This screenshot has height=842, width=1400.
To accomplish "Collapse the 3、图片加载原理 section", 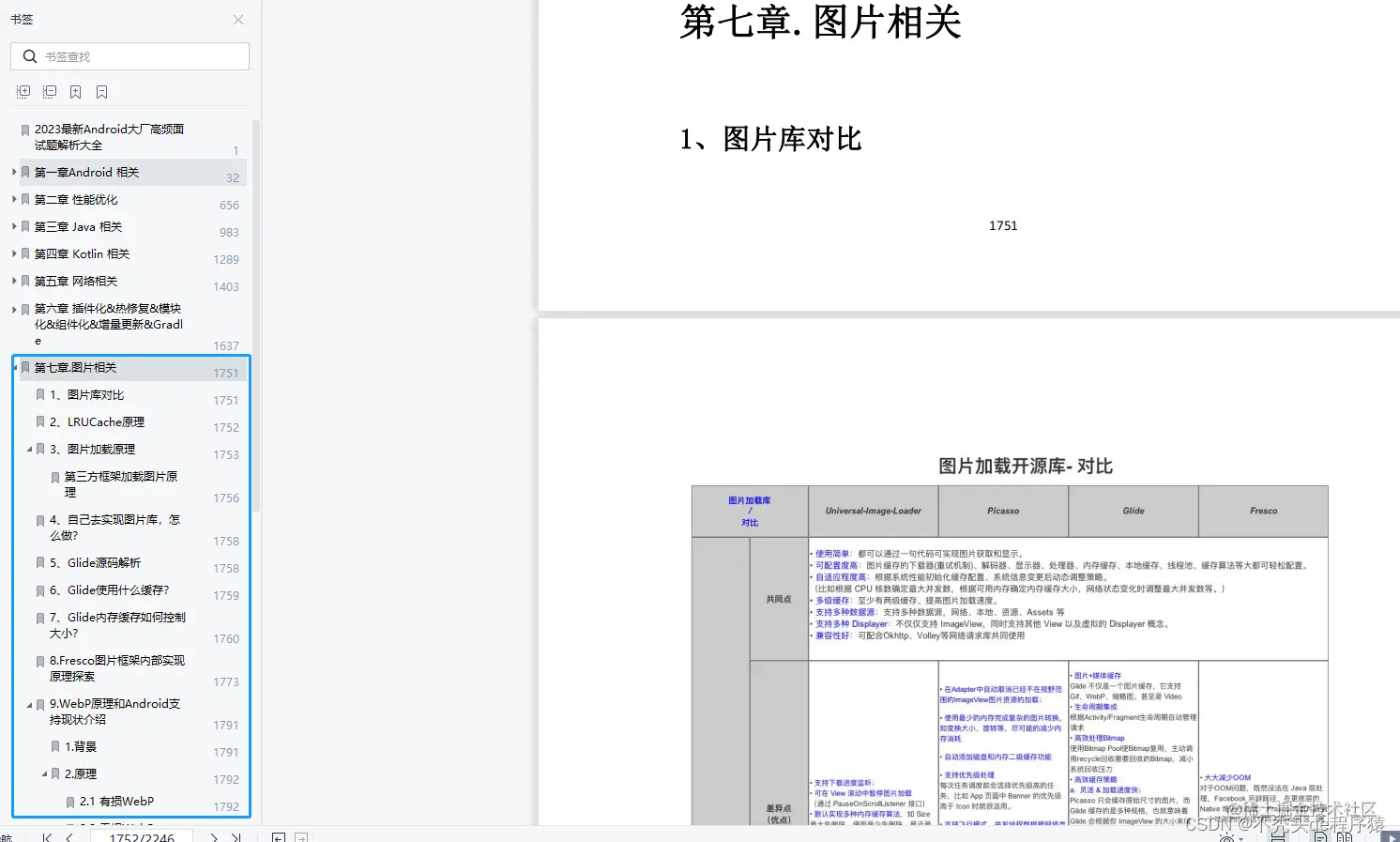I will tap(29, 449).
